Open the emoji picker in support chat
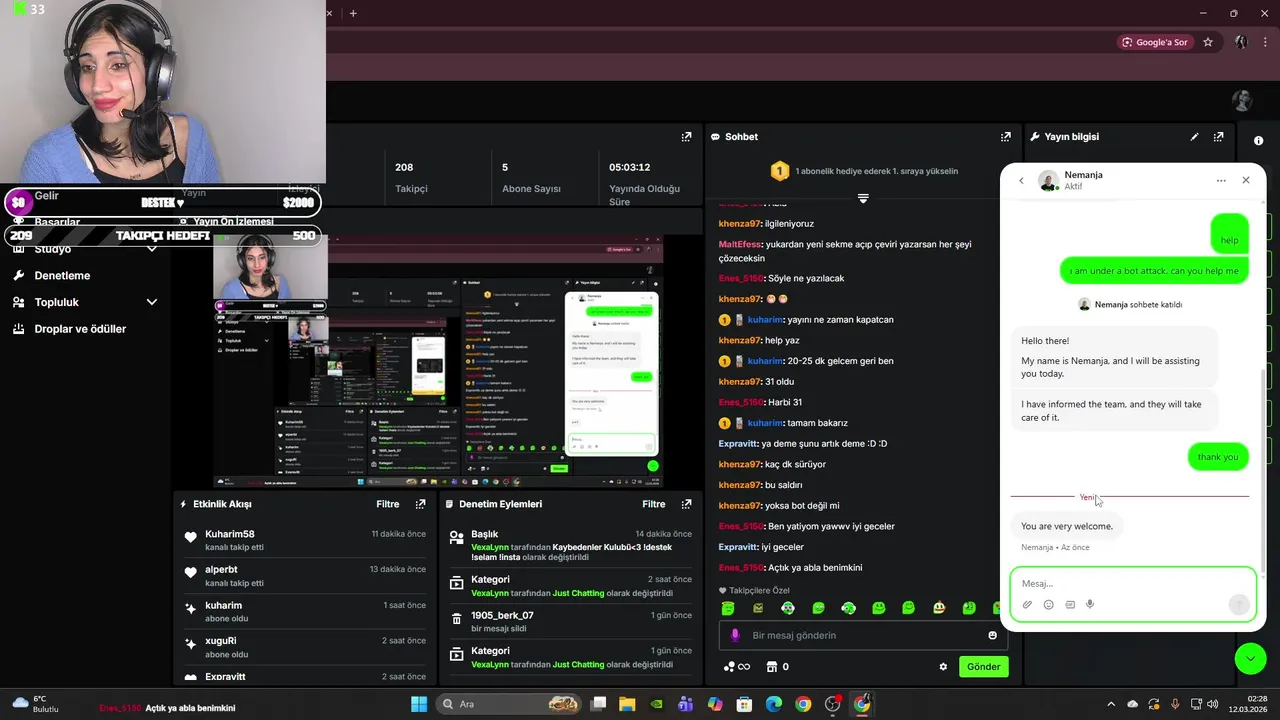Screen dimensions: 1280x720 point(1048,604)
